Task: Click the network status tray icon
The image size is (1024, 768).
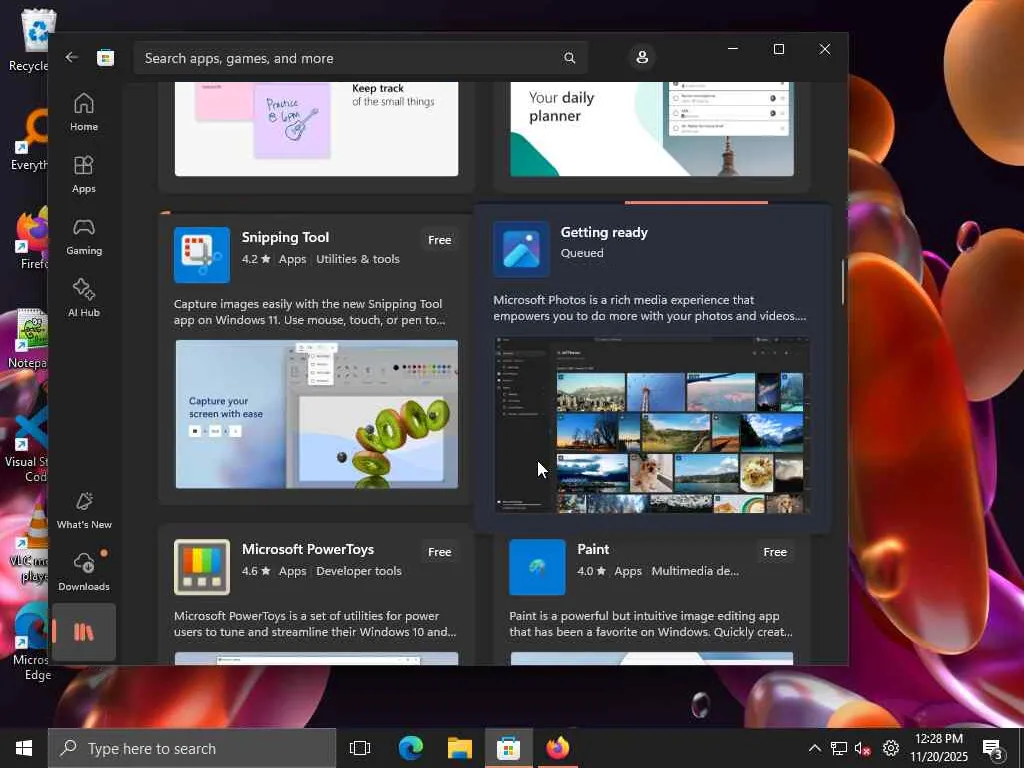Action: 839,748
